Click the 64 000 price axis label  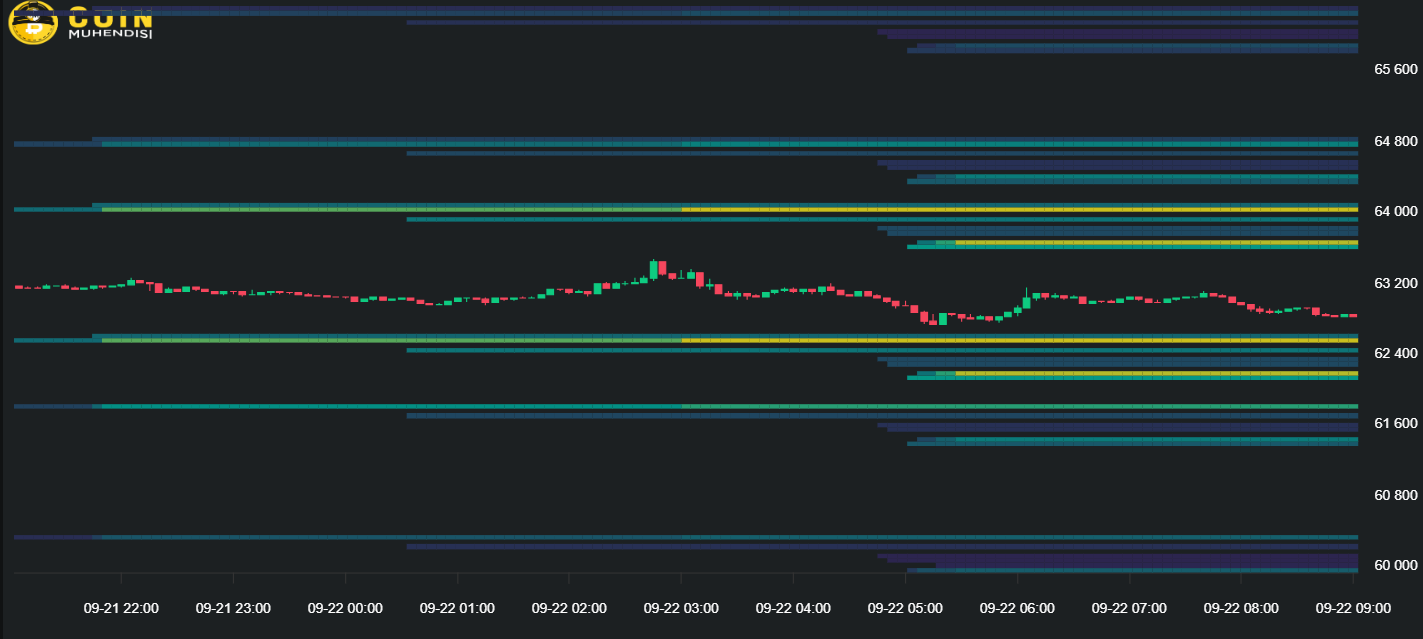tap(1396, 211)
